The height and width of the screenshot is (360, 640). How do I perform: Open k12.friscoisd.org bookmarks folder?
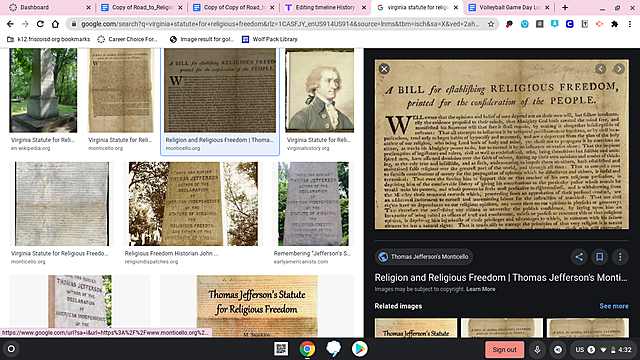coord(49,39)
